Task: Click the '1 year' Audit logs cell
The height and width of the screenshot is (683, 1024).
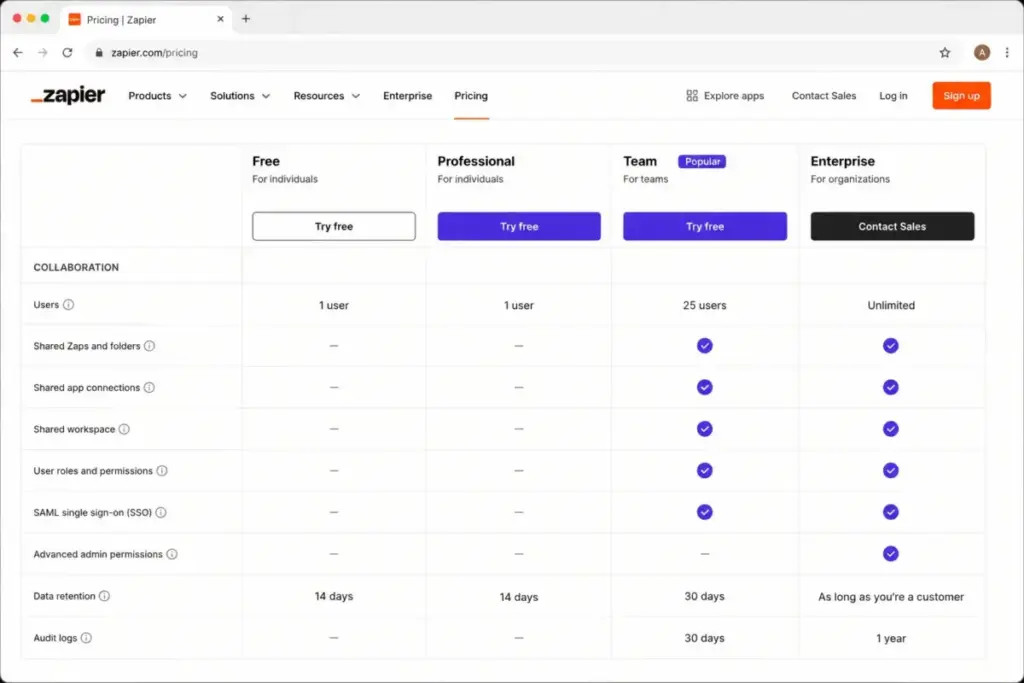Action: pyautogui.click(x=891, y=639)
